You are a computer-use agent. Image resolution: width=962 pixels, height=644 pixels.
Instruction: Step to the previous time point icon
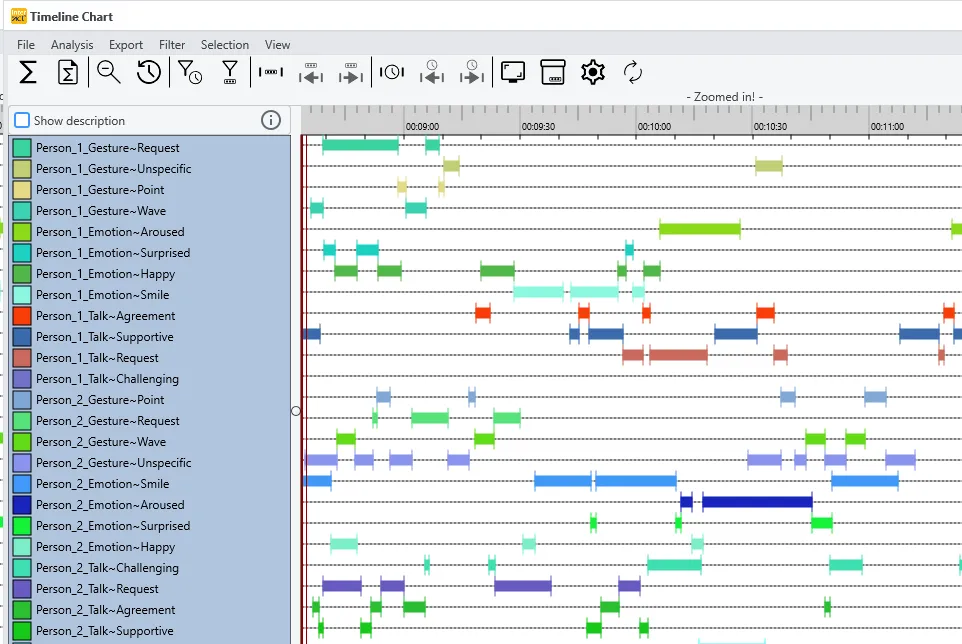coord(431,72)
